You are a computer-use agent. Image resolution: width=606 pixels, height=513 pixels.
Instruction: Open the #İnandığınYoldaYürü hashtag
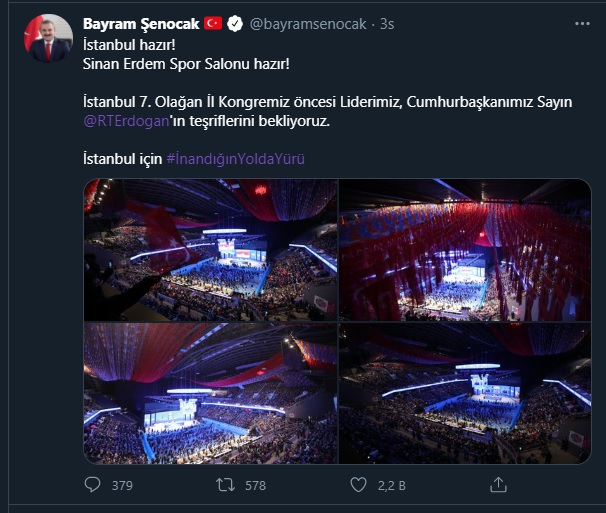click(235, 159)
